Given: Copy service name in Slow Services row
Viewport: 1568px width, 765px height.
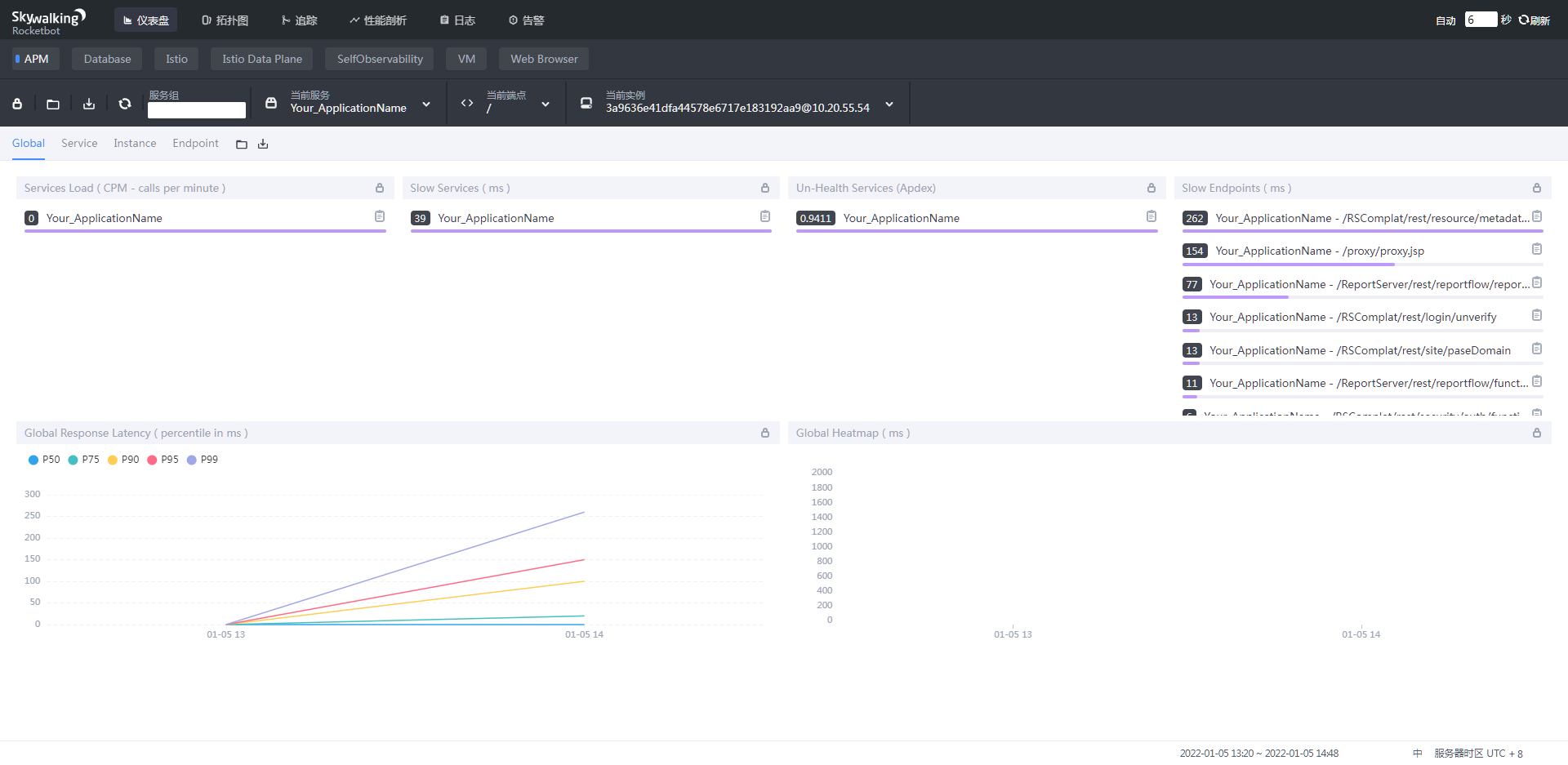Looking at the screenshot, I should (765, 216).
